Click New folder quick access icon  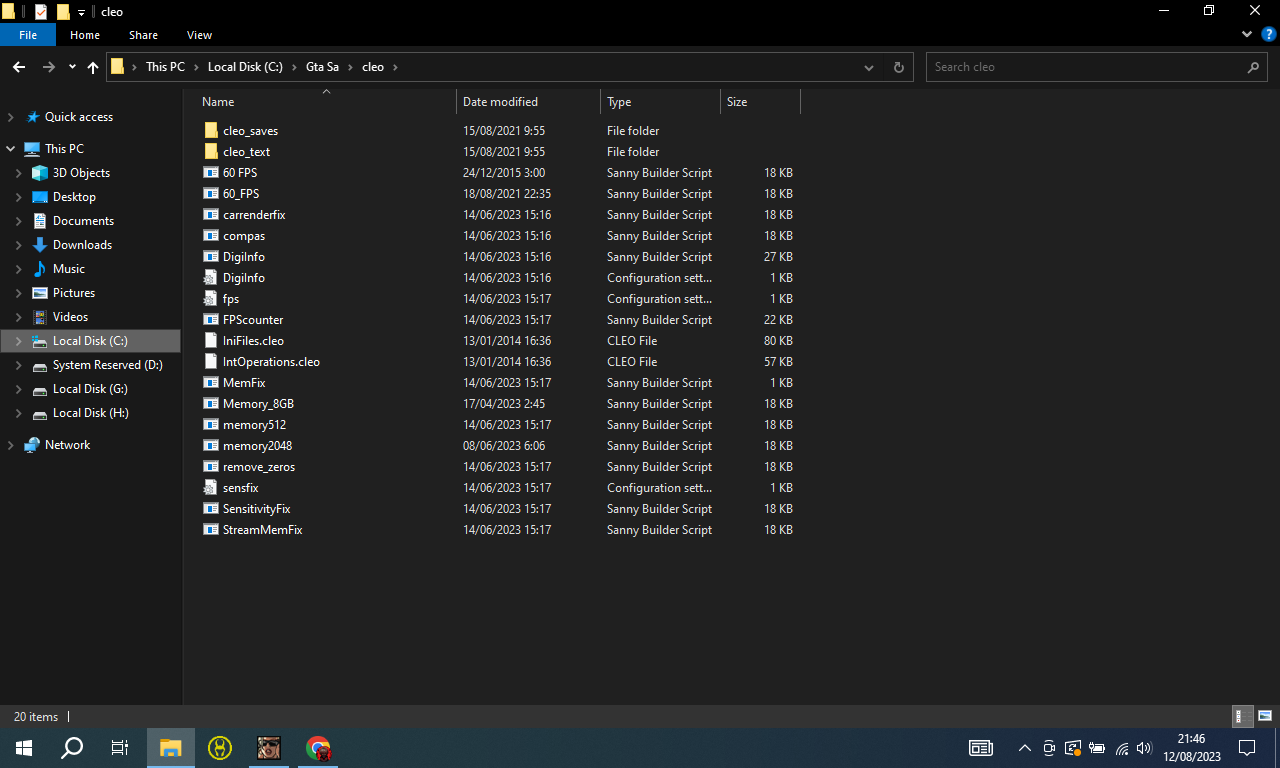tap(63, 12)
